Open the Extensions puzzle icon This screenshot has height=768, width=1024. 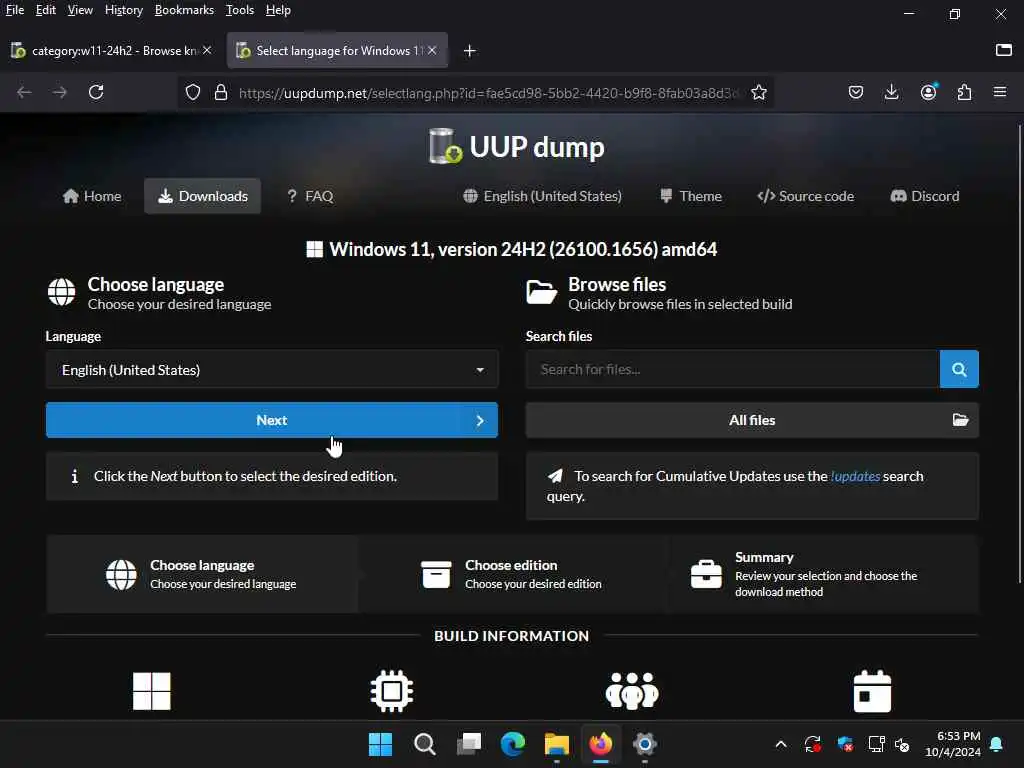pos(964,92)
